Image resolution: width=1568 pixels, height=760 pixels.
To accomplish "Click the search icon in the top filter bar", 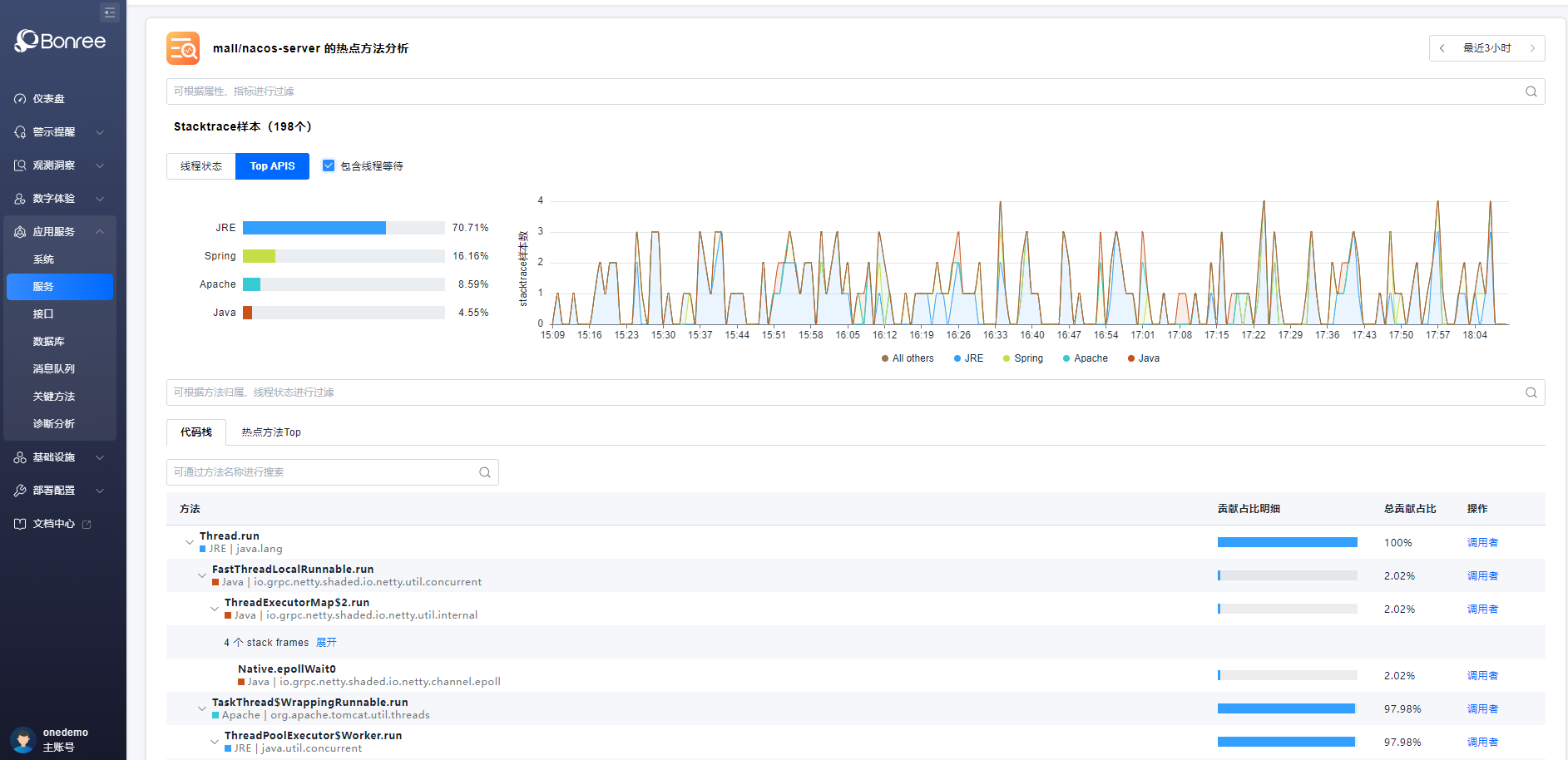I will pyautogui.click(x=1531, y=91).
